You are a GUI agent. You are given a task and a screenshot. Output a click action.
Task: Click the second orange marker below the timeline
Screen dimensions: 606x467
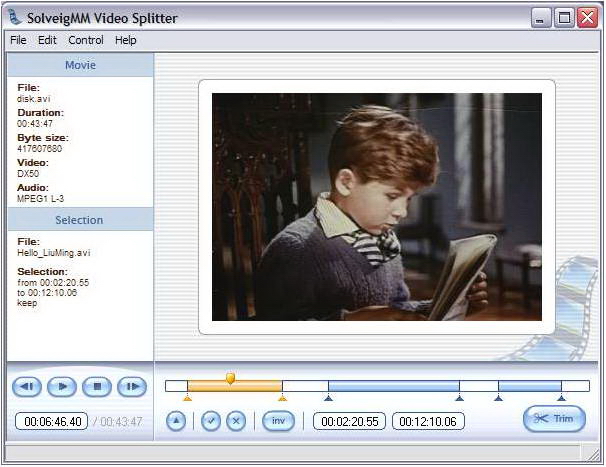283,398
